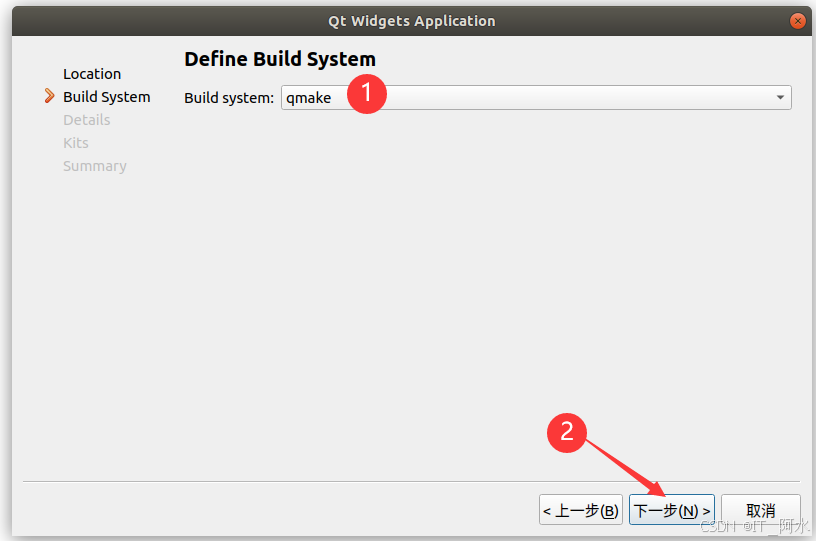816x542 pixels.
Task: Click the orange current-step arrow icon
Action: (x=49, y=96)
